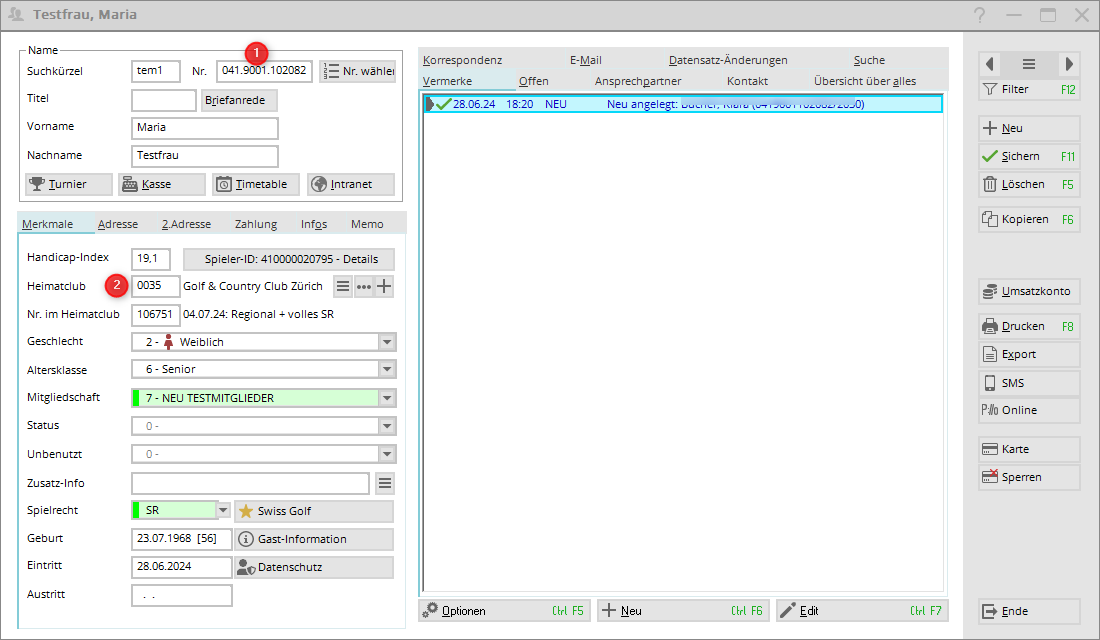Open the Kasse cash register button
The width and height of the screenshot is (1100, 640).
(x=161, y=184)
